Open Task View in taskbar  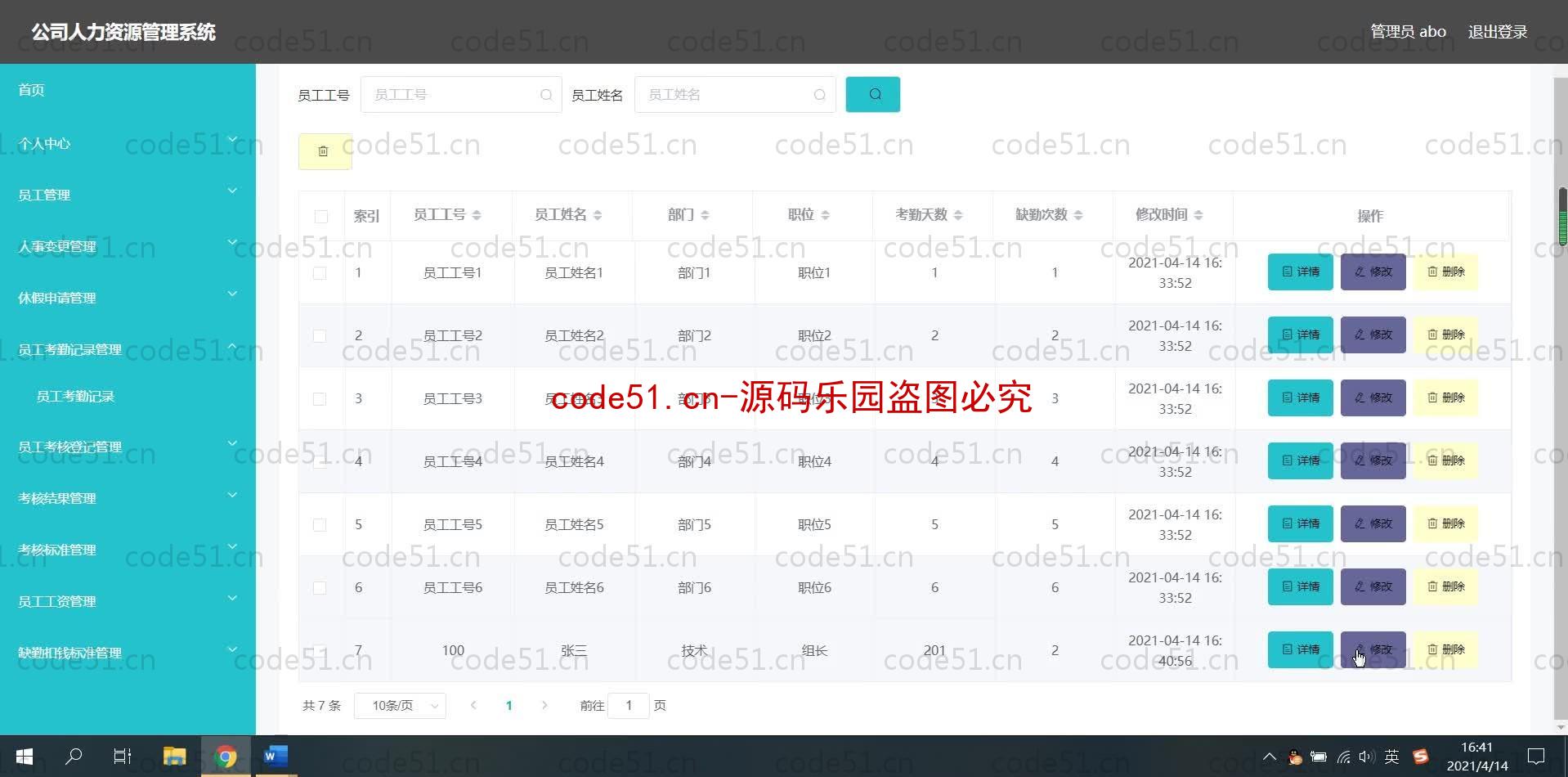pos(123,757)
